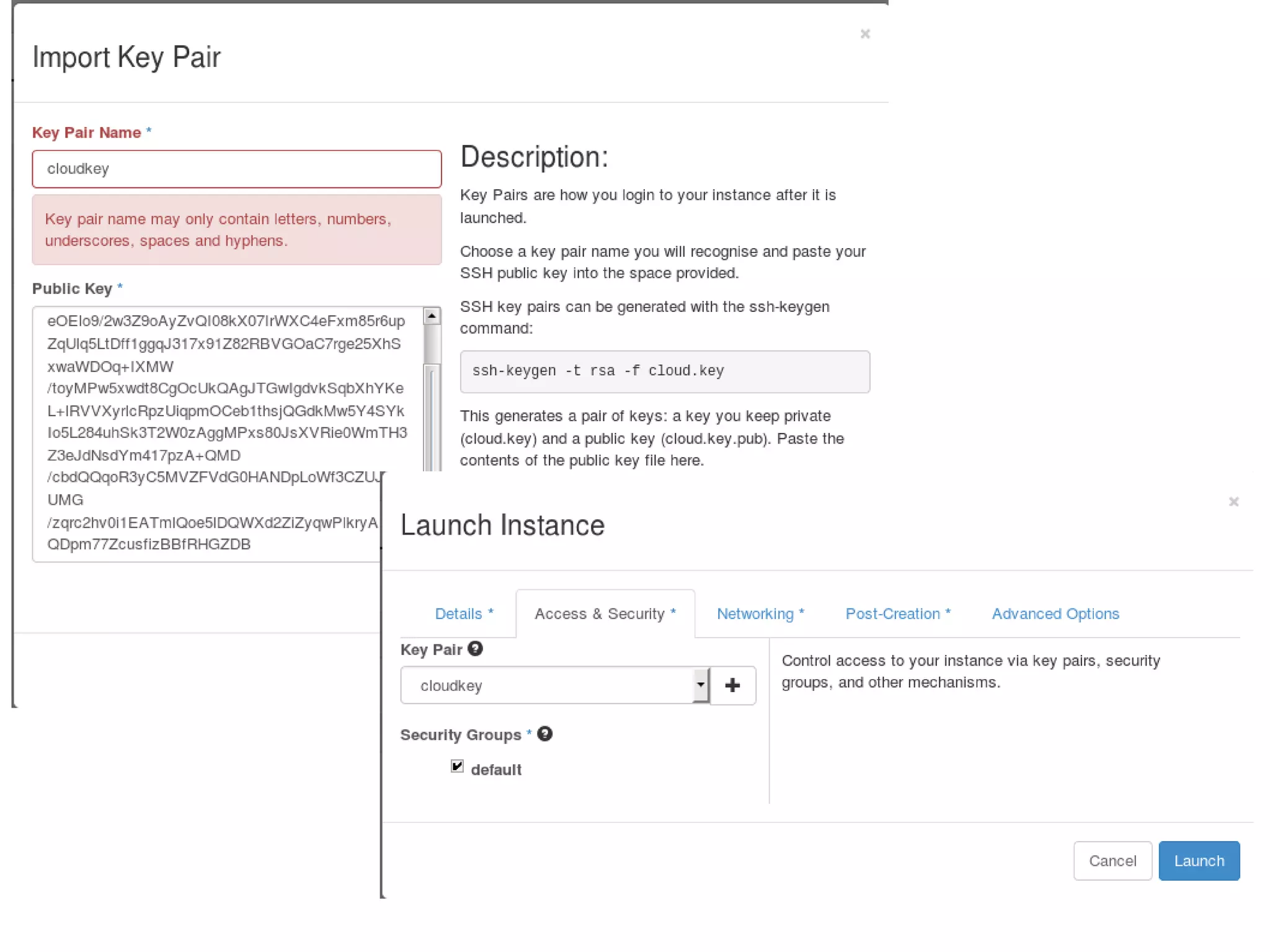
Task: Click the plus icon beside Key Pair dropdown
Action: pos(732,685)
